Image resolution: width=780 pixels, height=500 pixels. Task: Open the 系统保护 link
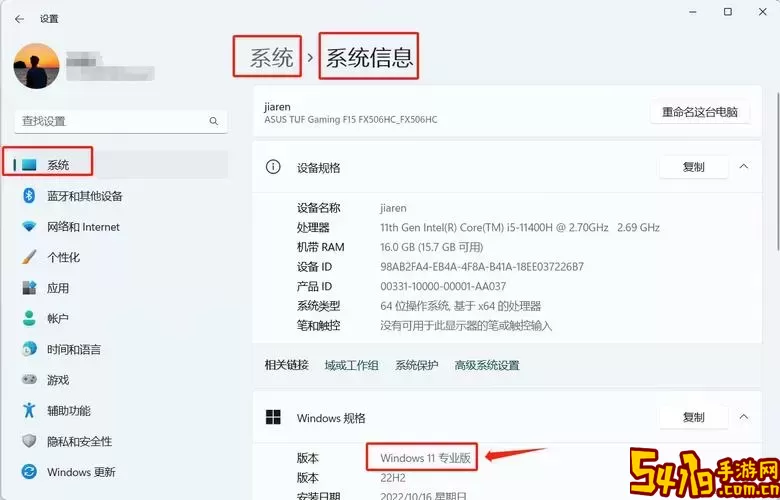[416, 365]
